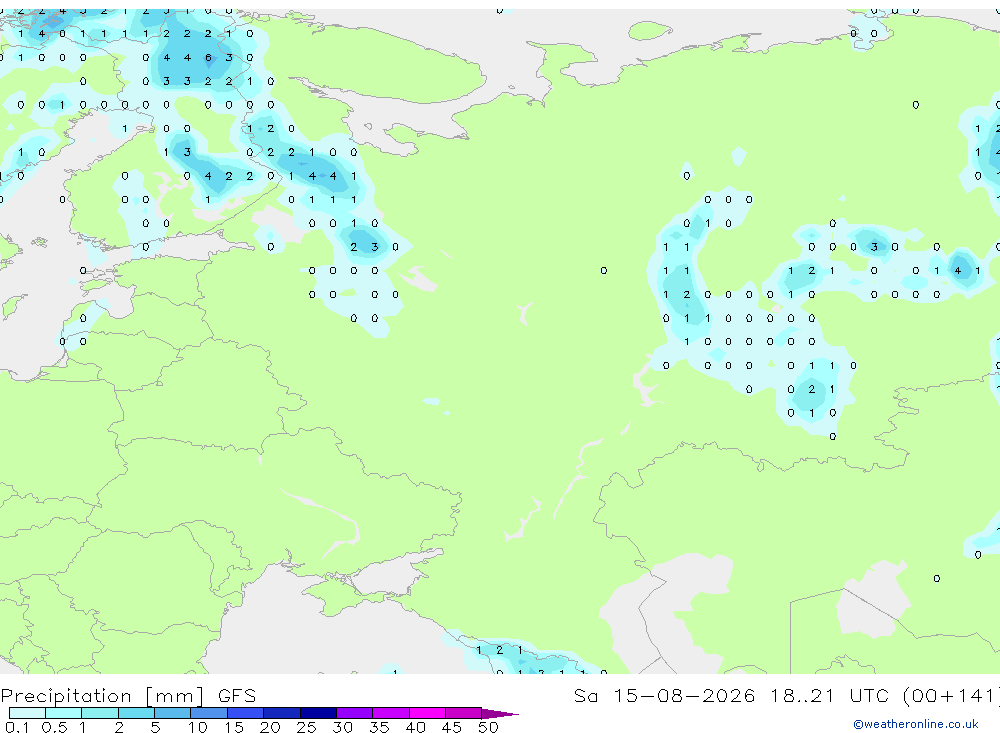Pick the 40–45 mm legend color swatch

click(427, 713)
